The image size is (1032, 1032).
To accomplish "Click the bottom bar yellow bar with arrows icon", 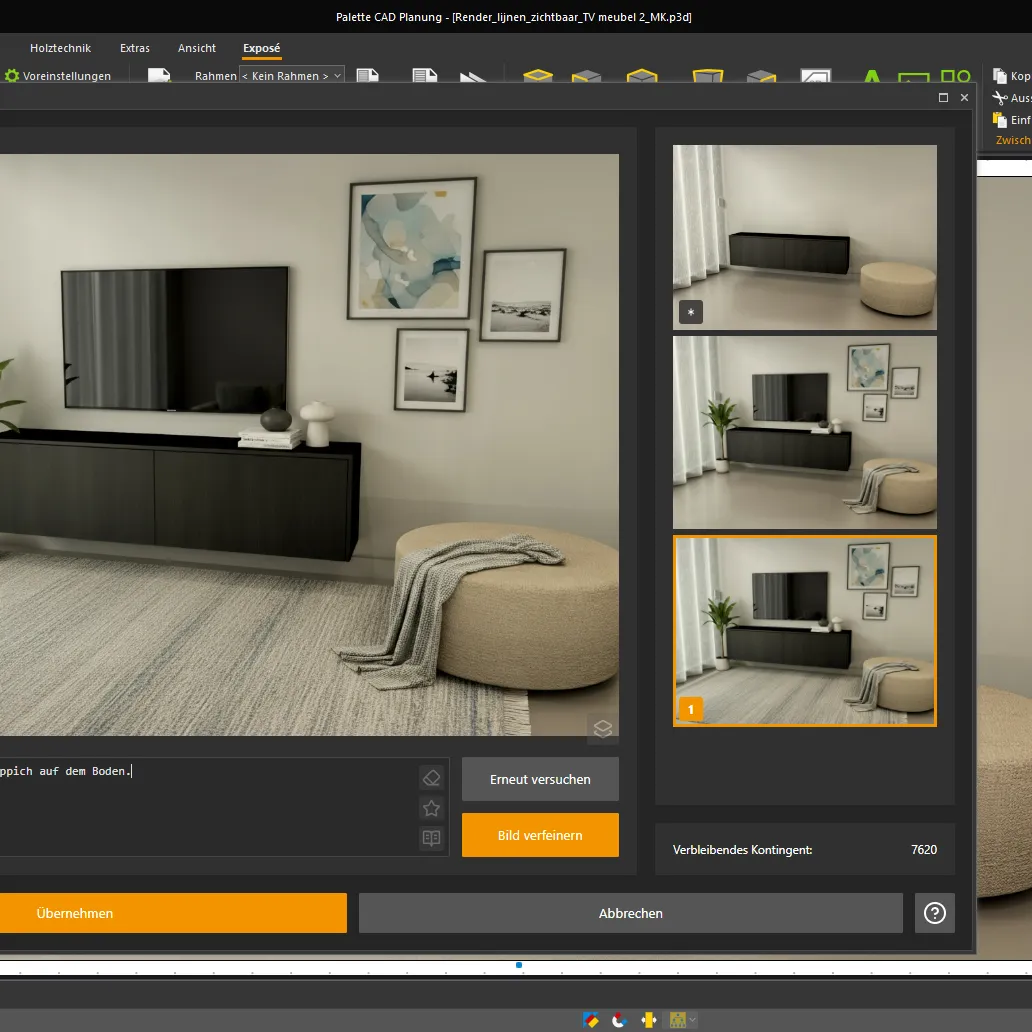I will tap(649, 1020).
